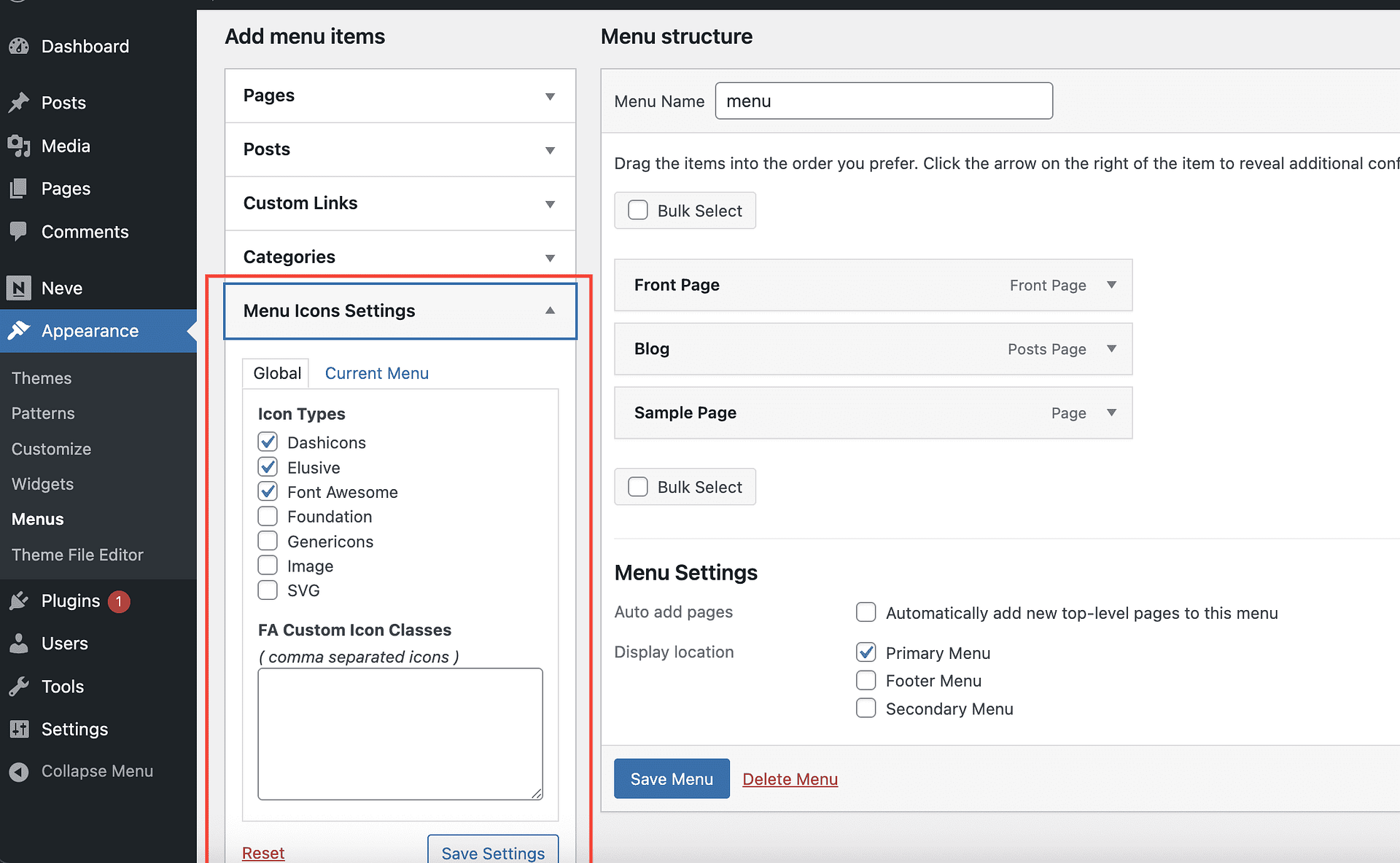Click the Neve theme logo icon
This screenshot has width=1400, height=863.
tap(19, 288)
